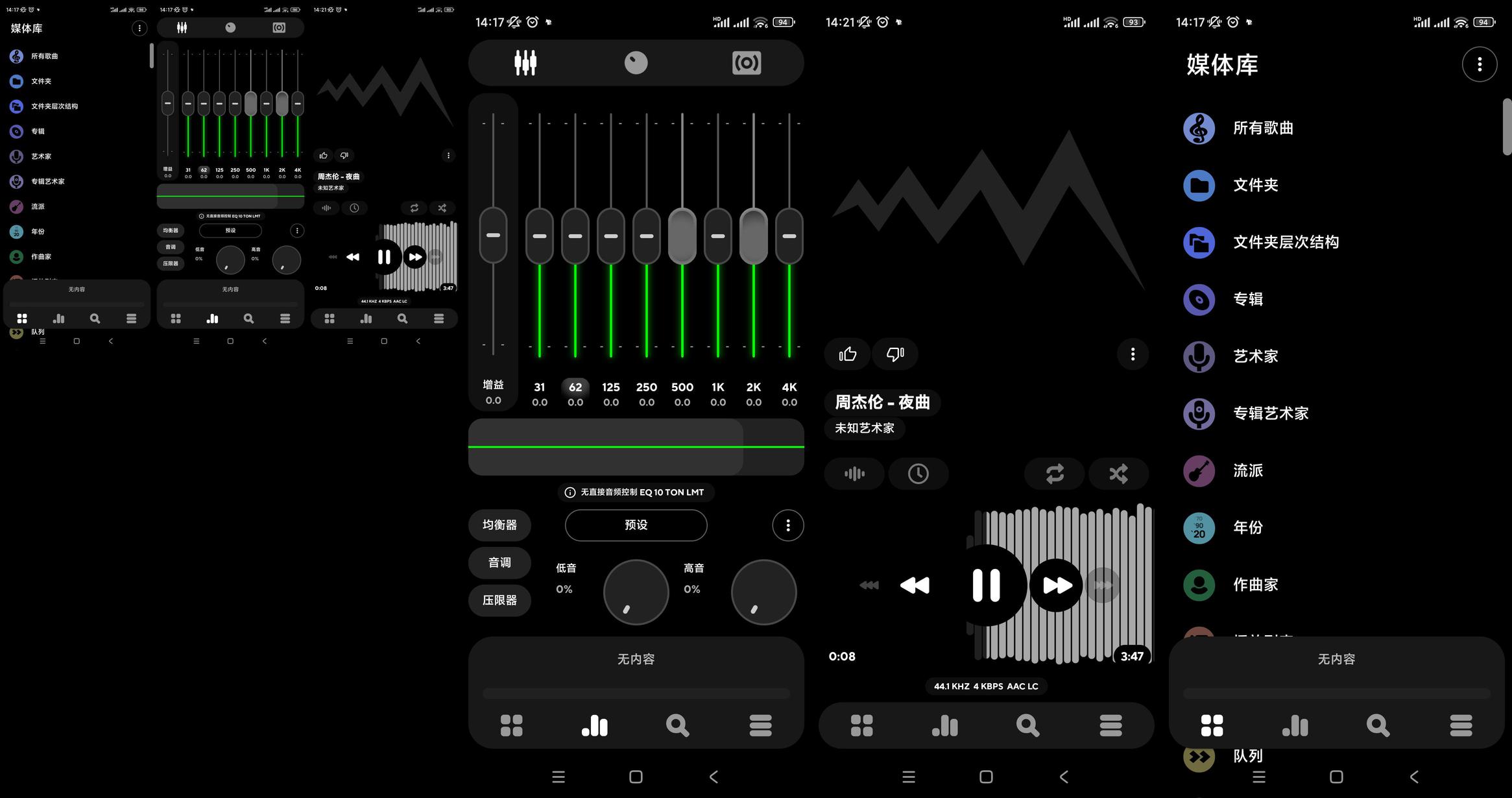Toggle the 均衡器 button in large equalizer screen

(x=499, y=525)
